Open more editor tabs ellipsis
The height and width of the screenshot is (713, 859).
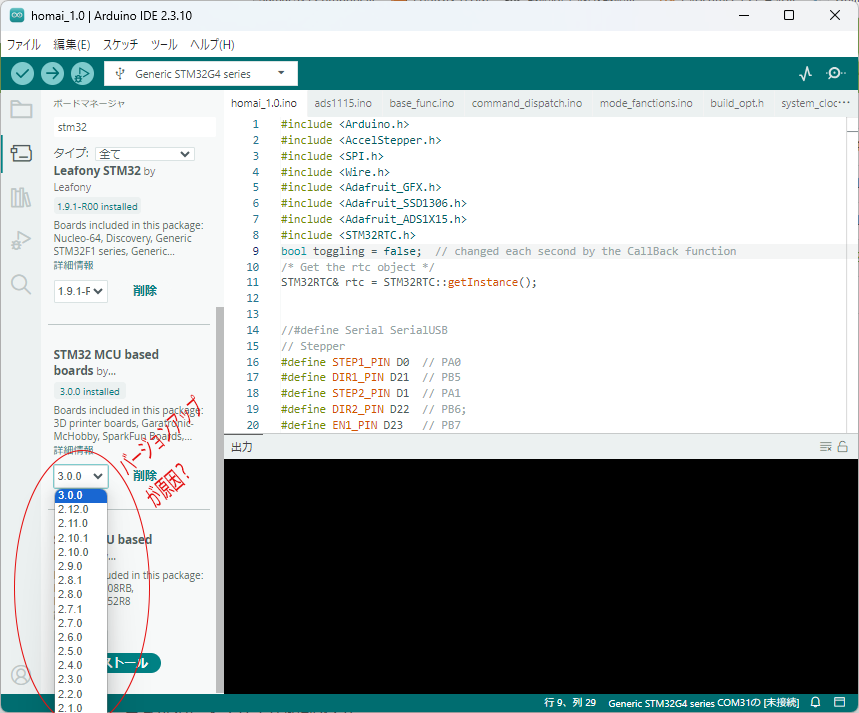pyautogui.click(x=844, y=103)
